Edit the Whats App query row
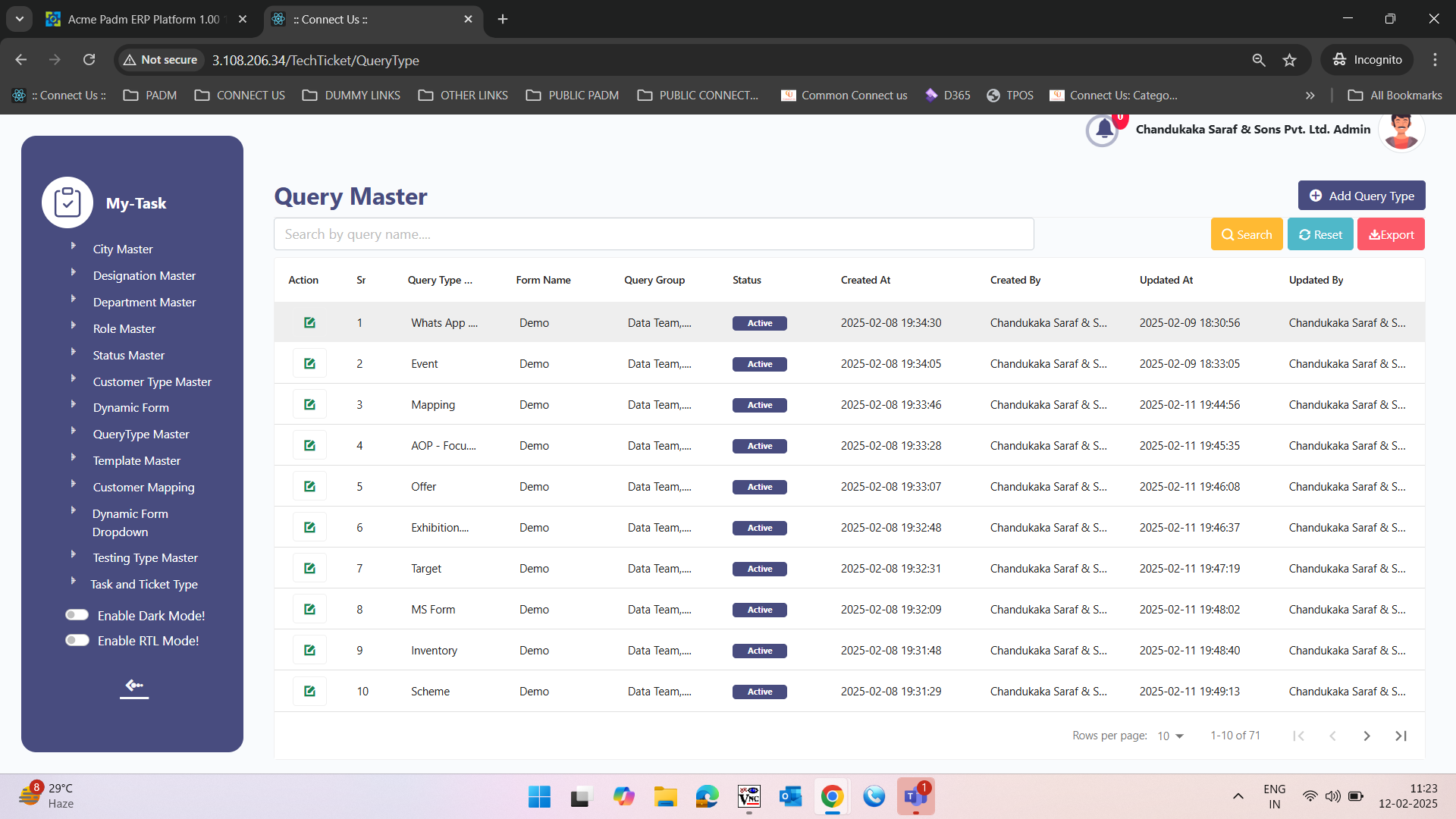Viewport: 1456px width, 819px height. pyautogui.click(x=309, y=322)
